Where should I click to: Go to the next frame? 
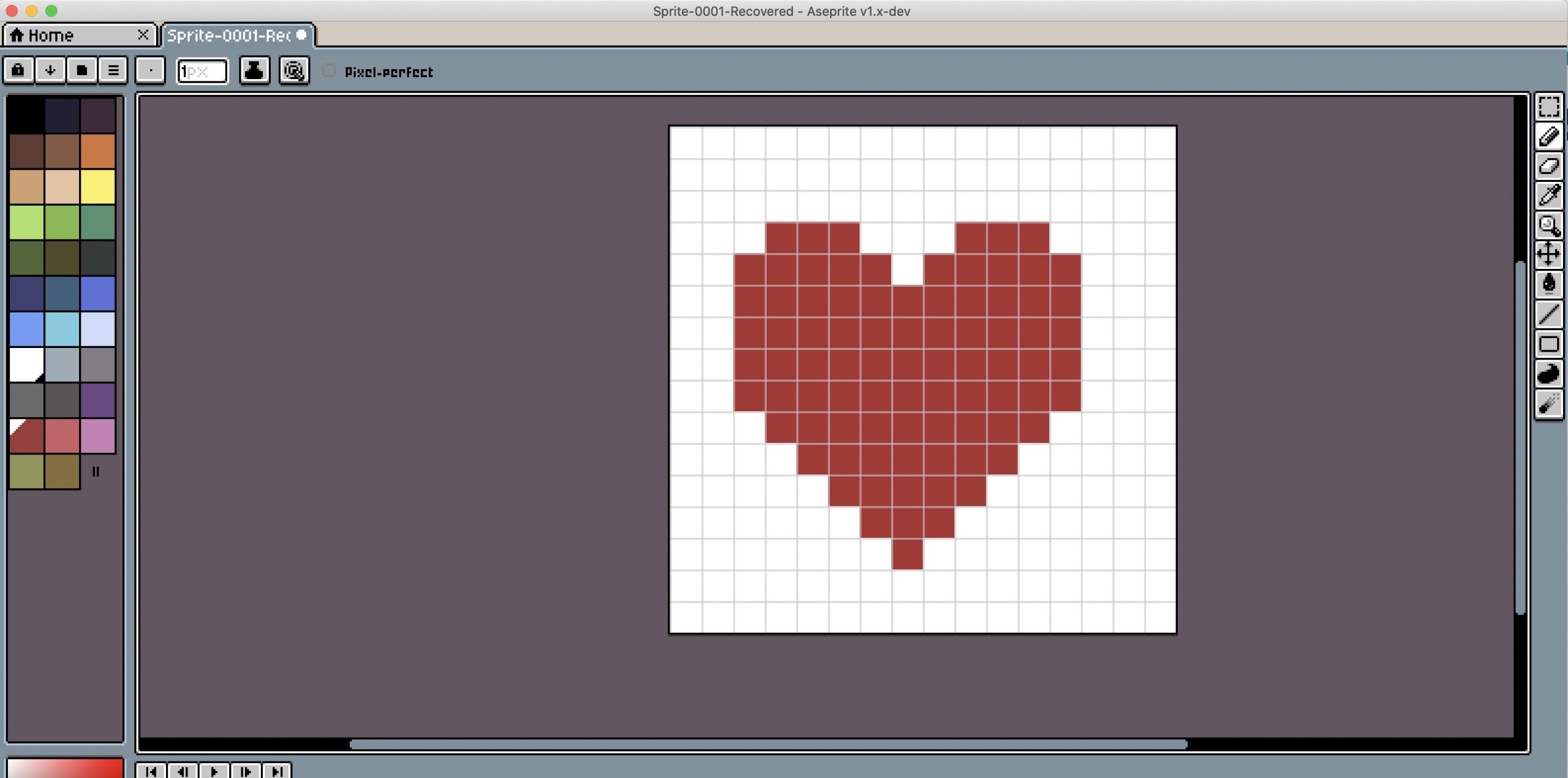point(246,771)
